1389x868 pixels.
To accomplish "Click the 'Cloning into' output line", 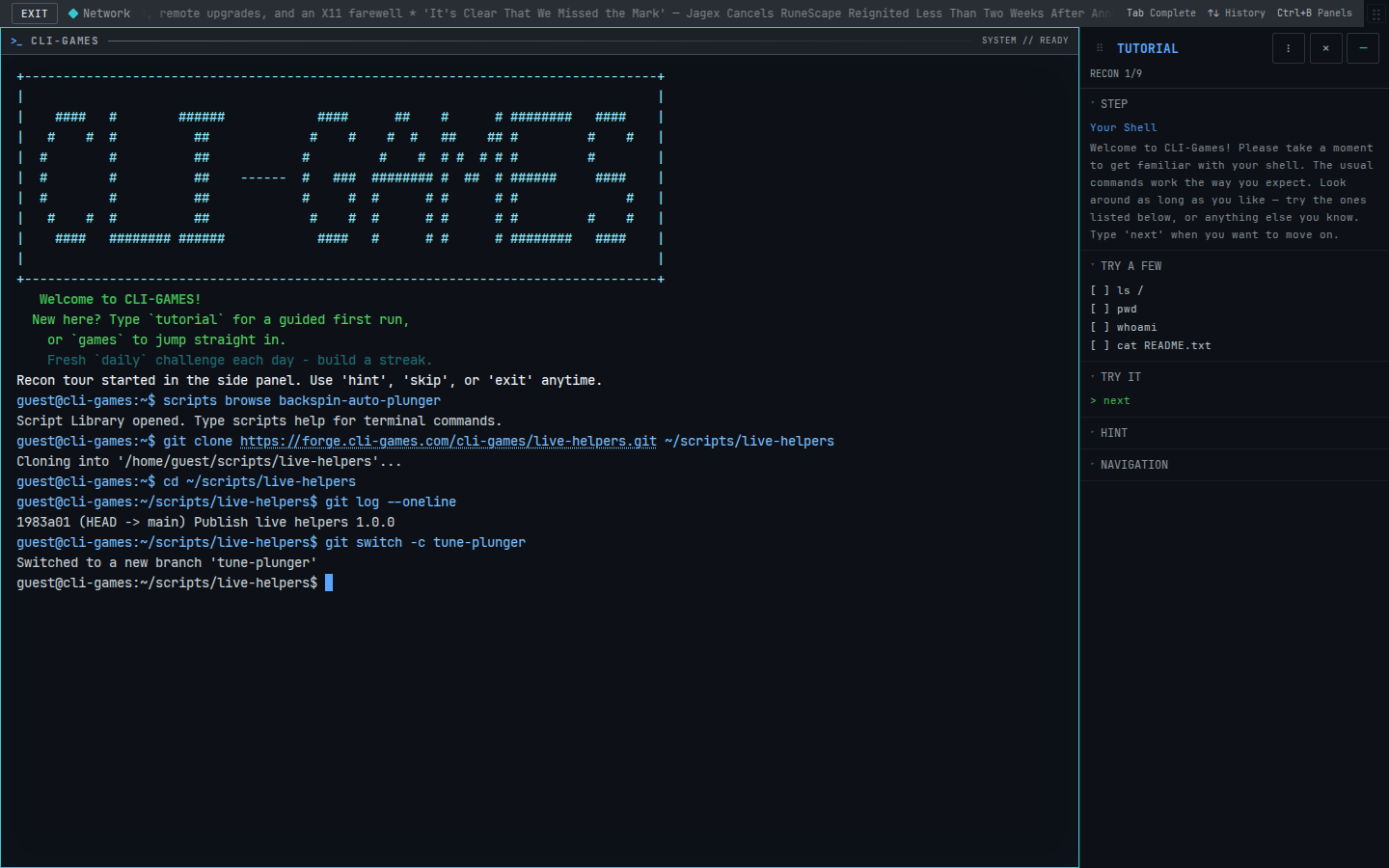I will (209, 461).
